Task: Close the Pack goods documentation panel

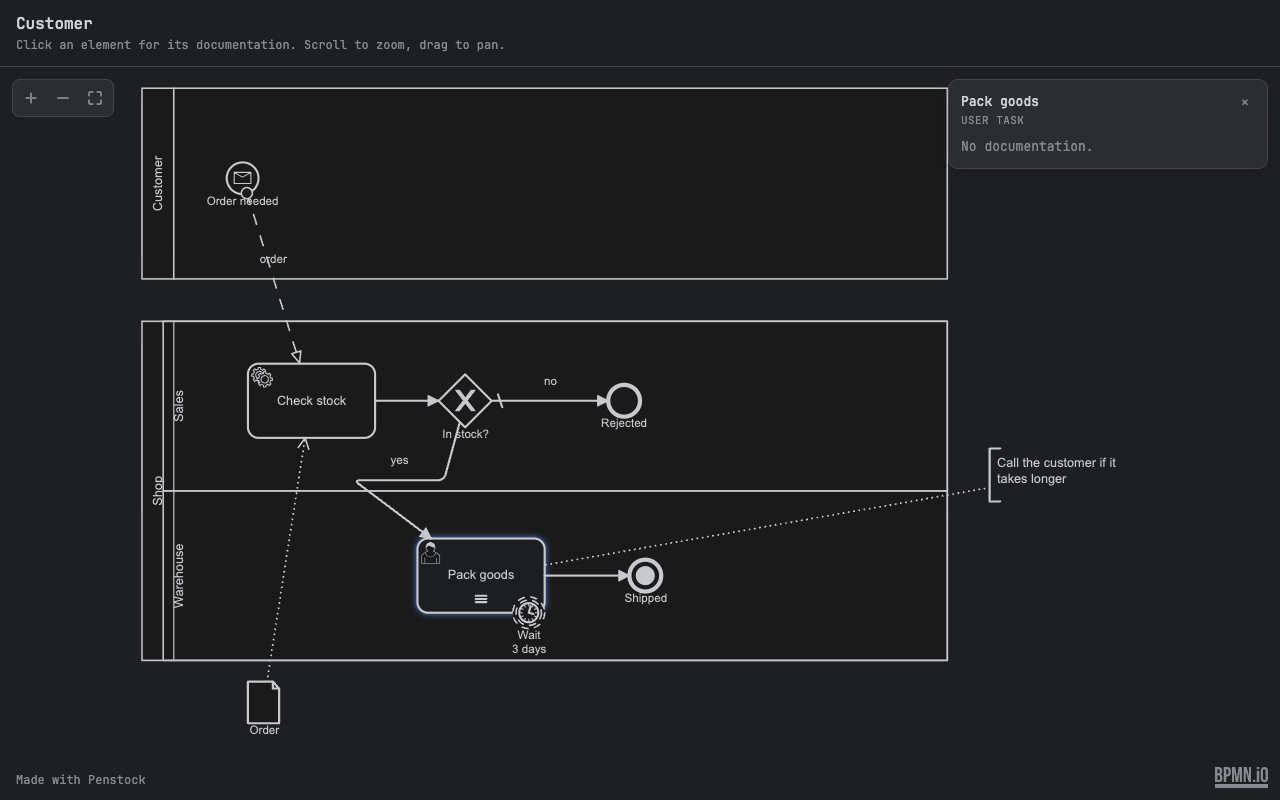Action: tap(1245, 102)
